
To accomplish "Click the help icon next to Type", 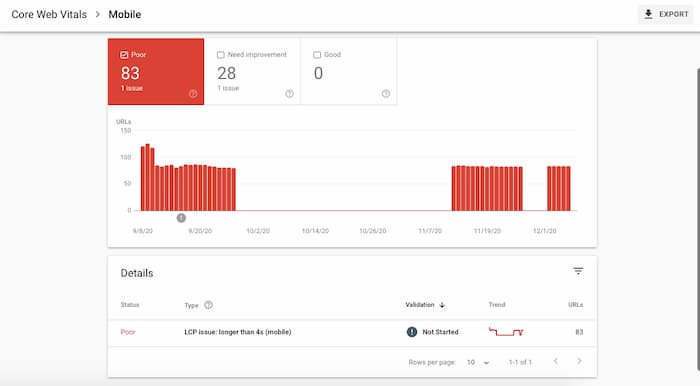I will coord(208,305).
